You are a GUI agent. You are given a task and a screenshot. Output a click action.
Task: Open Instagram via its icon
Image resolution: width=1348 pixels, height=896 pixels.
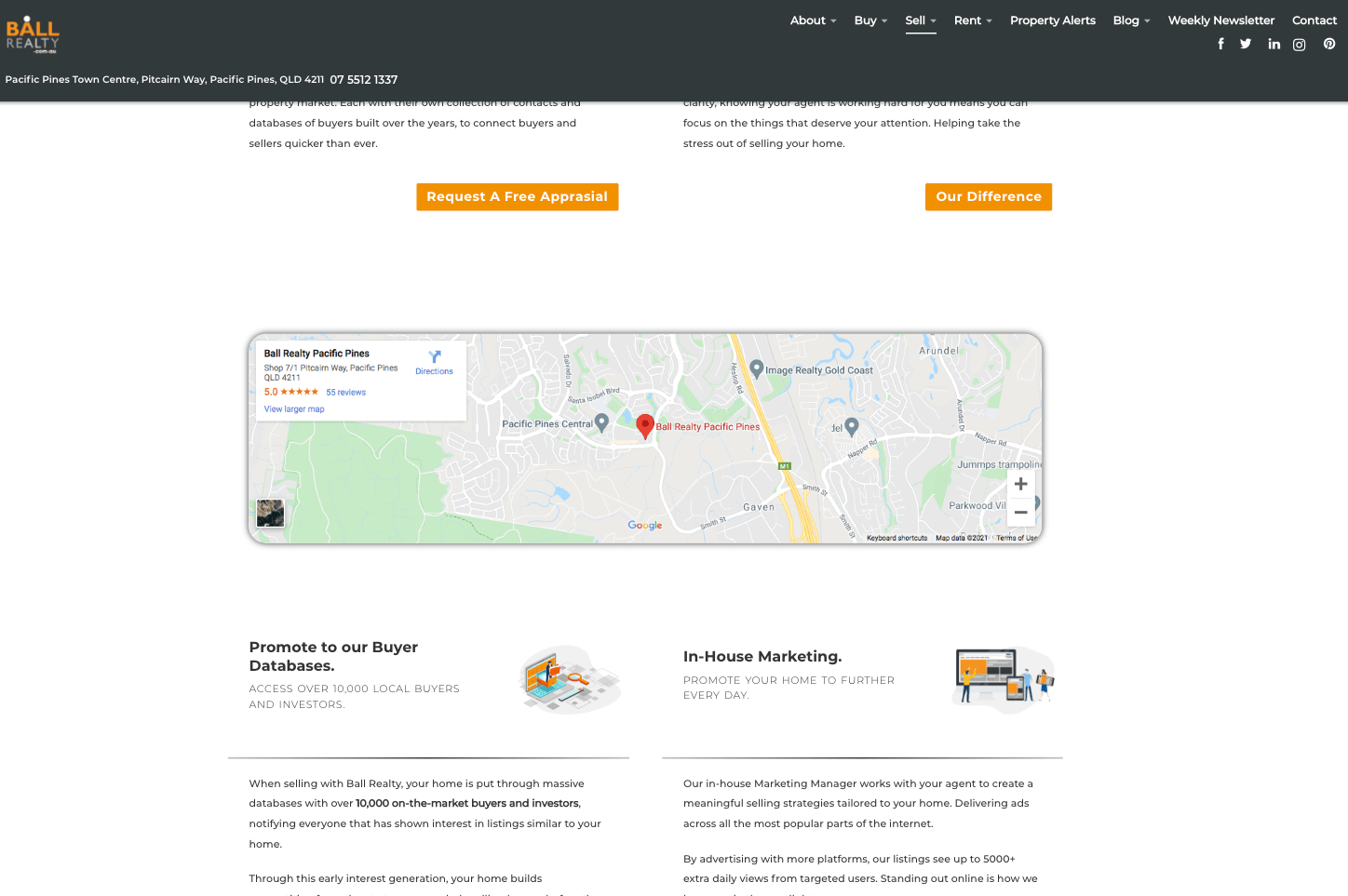pos(1300,44)
